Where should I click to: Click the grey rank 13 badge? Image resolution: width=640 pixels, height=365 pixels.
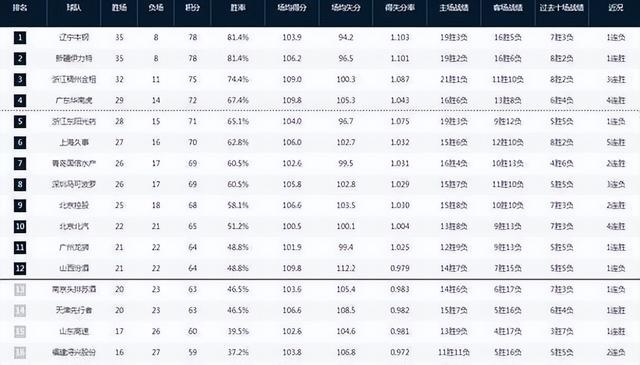tap(20, 290)
